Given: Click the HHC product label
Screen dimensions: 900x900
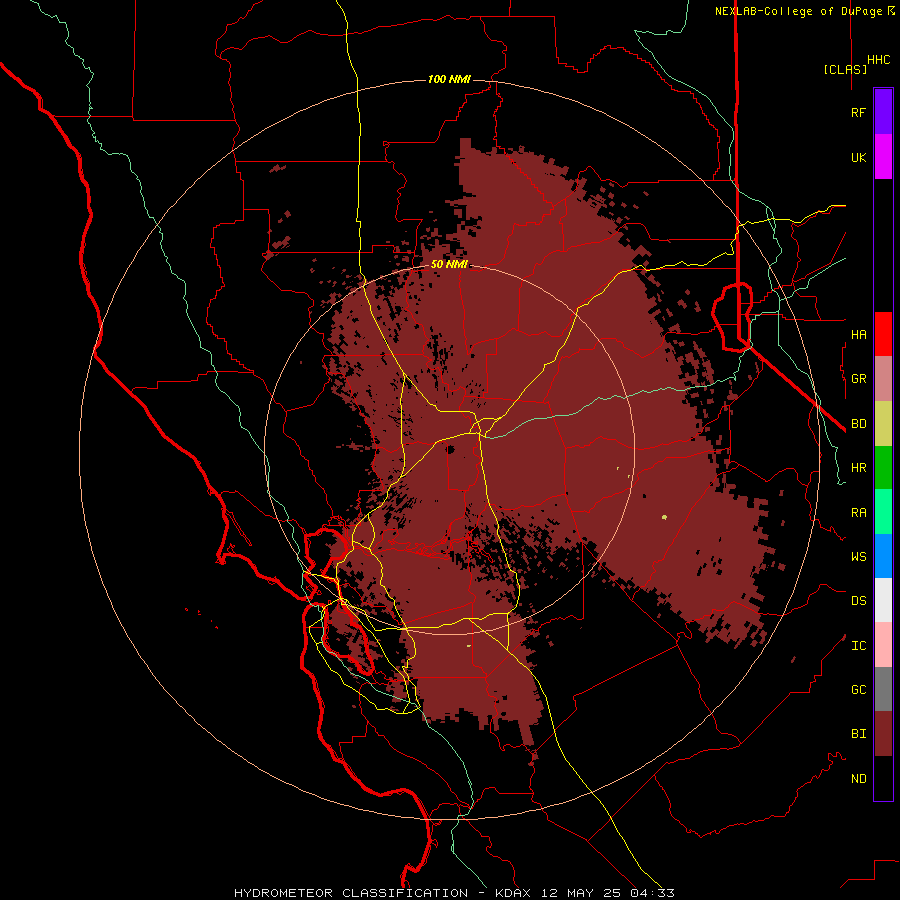Looking at the screenshot, I should 879,60.
